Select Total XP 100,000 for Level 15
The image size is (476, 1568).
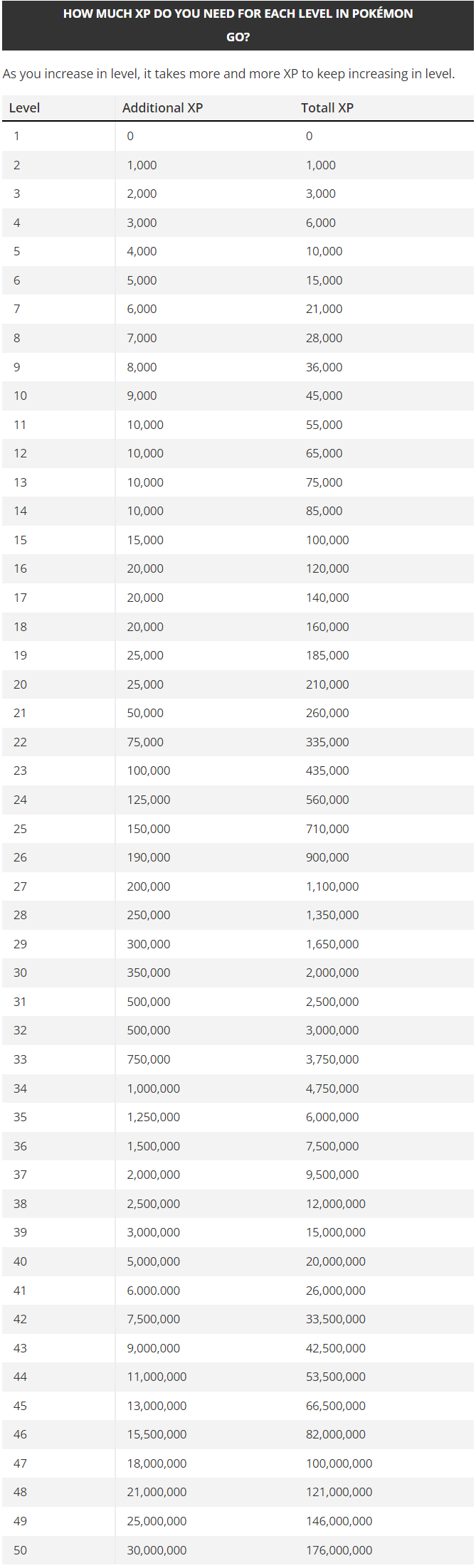coord(327,540)
